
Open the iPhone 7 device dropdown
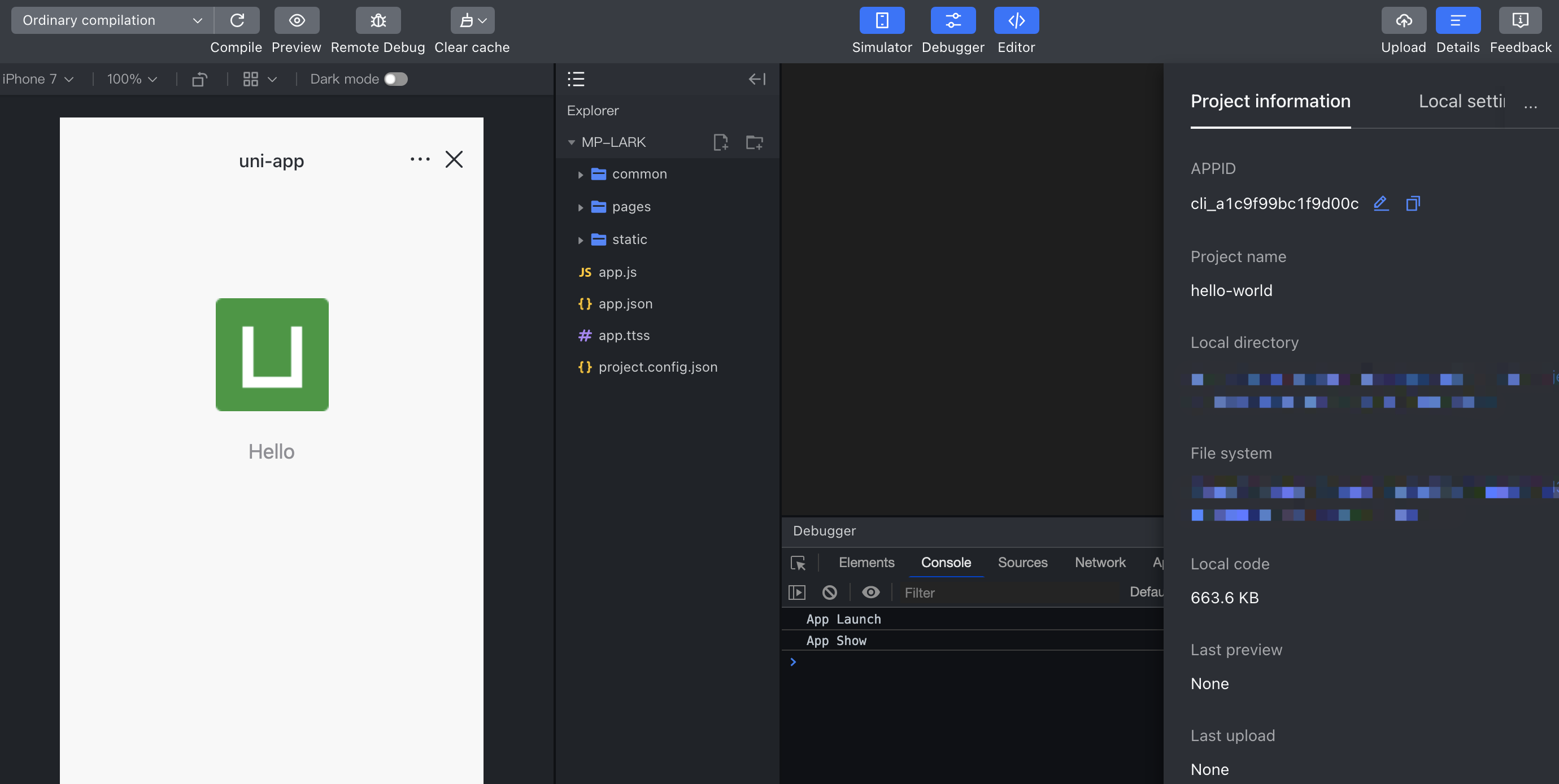pos(37,79)
